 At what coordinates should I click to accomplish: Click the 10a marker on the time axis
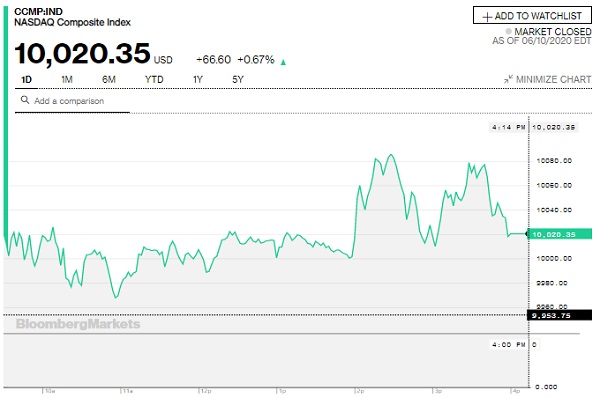tap(49, 391)
